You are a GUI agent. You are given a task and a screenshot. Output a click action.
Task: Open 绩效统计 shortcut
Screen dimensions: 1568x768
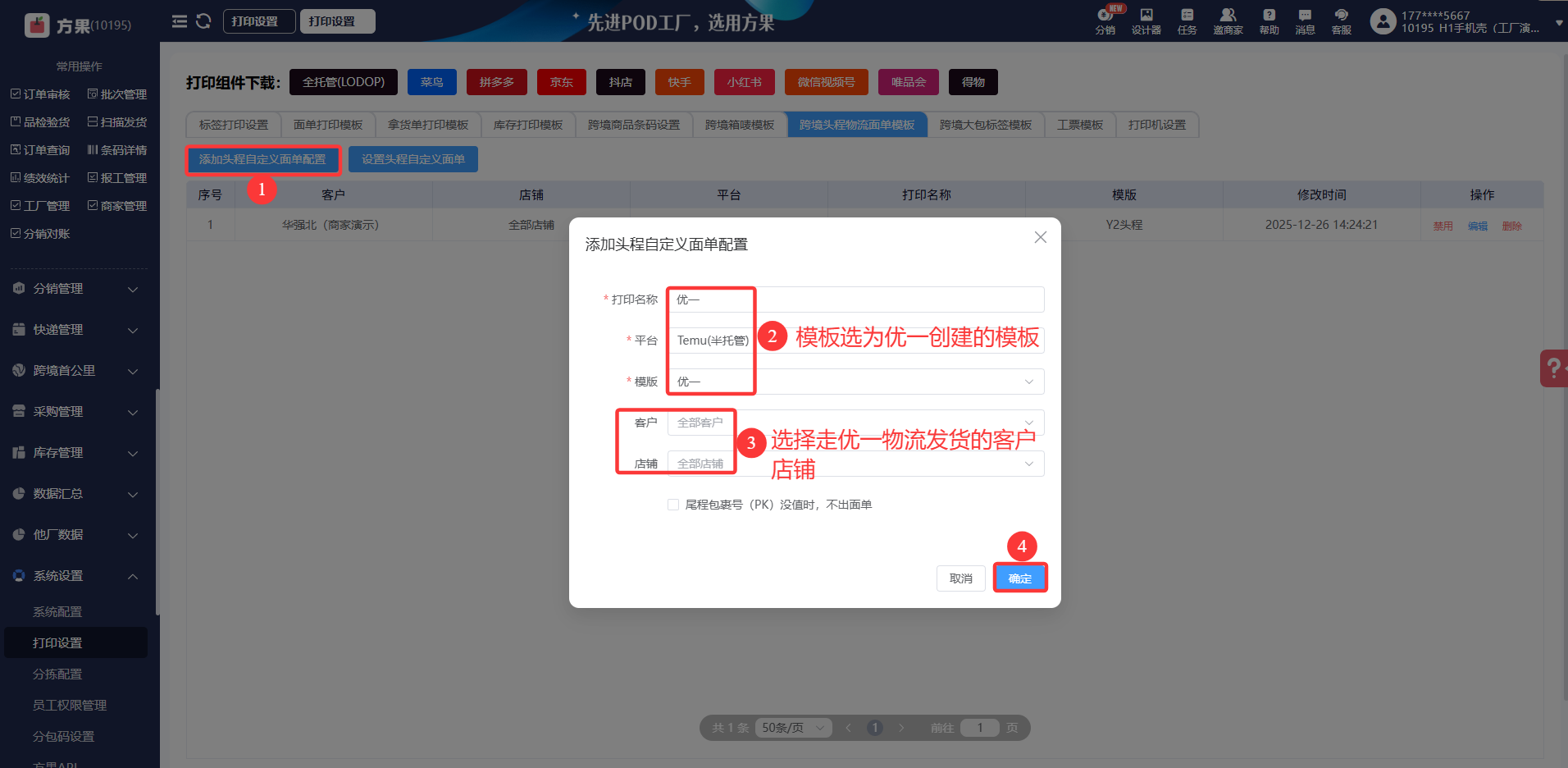(41, 178)
